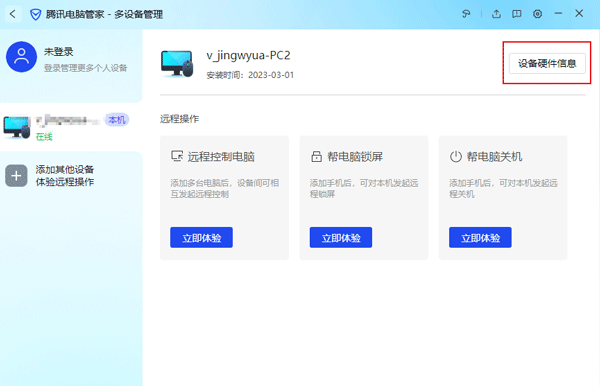Open 设备硬件信息 hardware info button

tap(547, 64)
